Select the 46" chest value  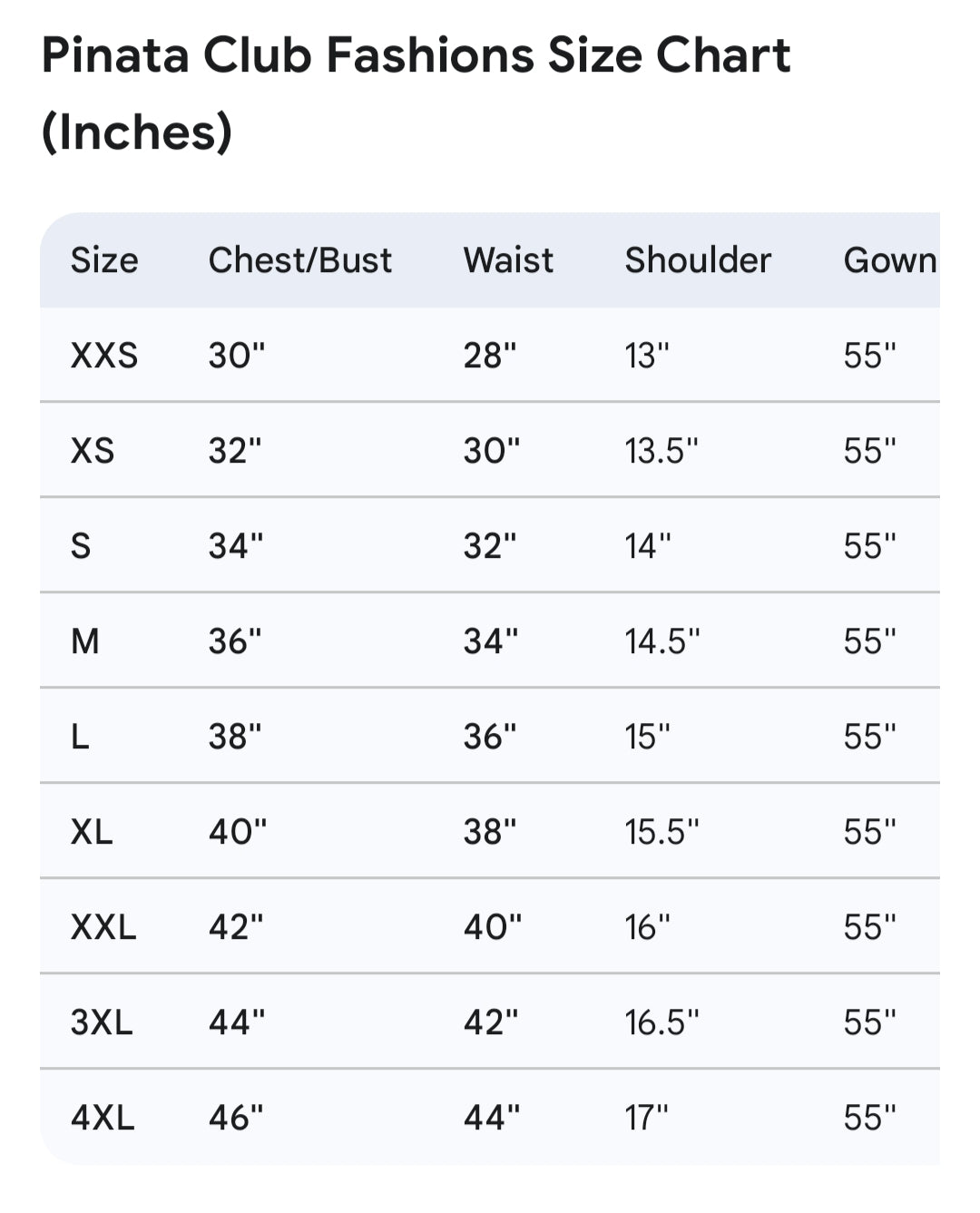[236, 1118]
